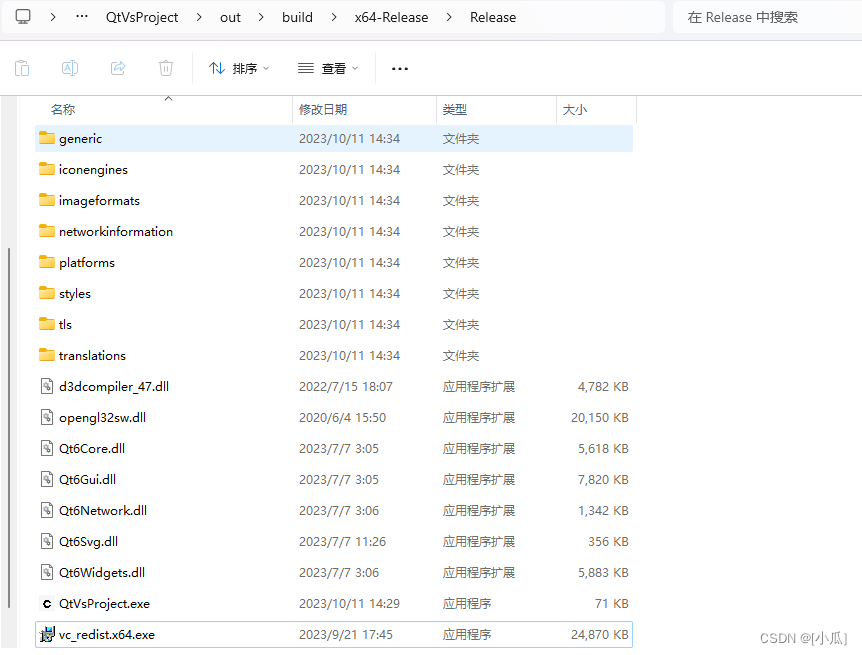
Task: Sort by size (大小) column header
Action: click(x=575, y=109)
